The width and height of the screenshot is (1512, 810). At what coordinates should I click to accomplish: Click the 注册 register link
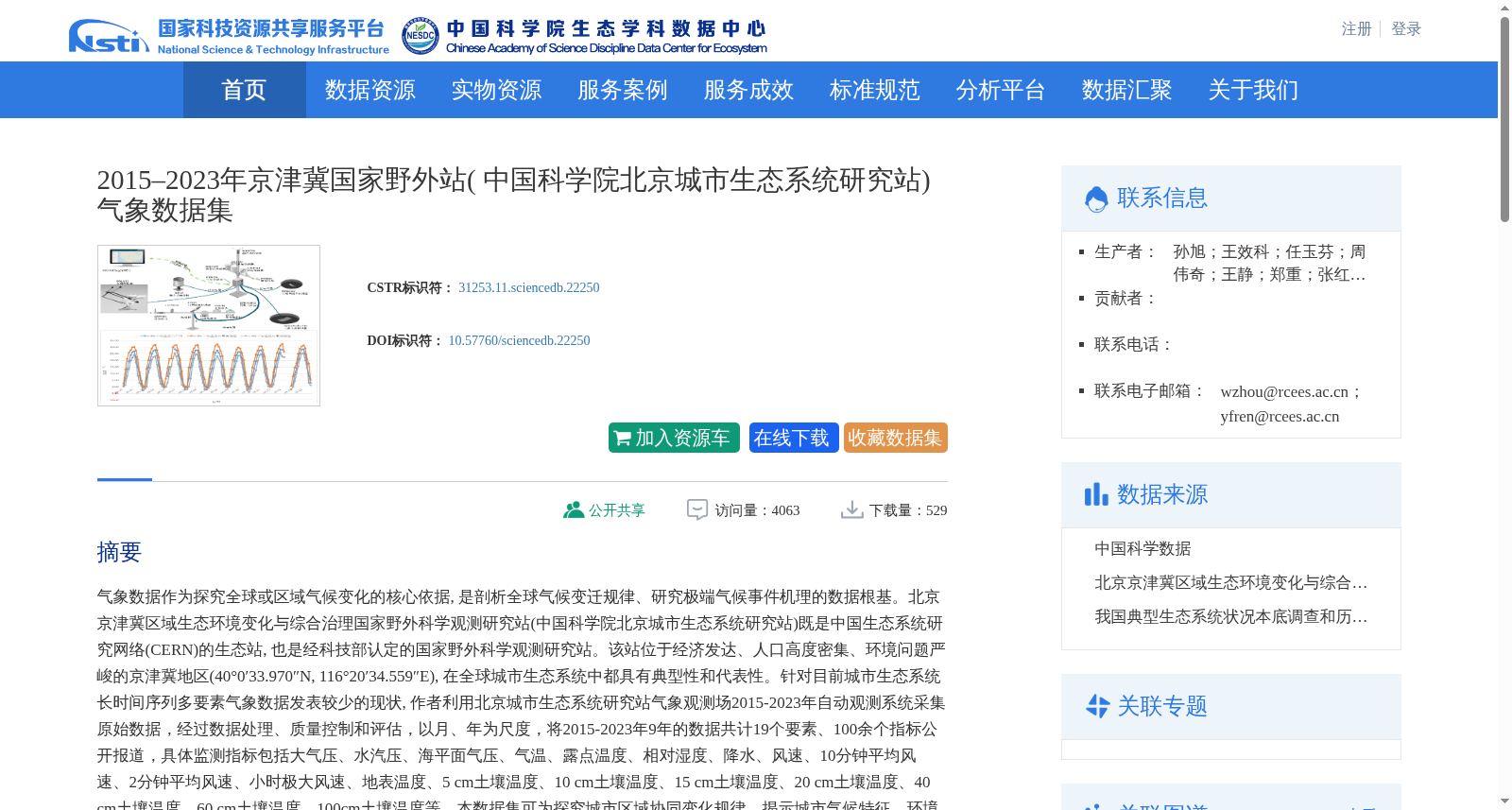(x=1356, y=29)
